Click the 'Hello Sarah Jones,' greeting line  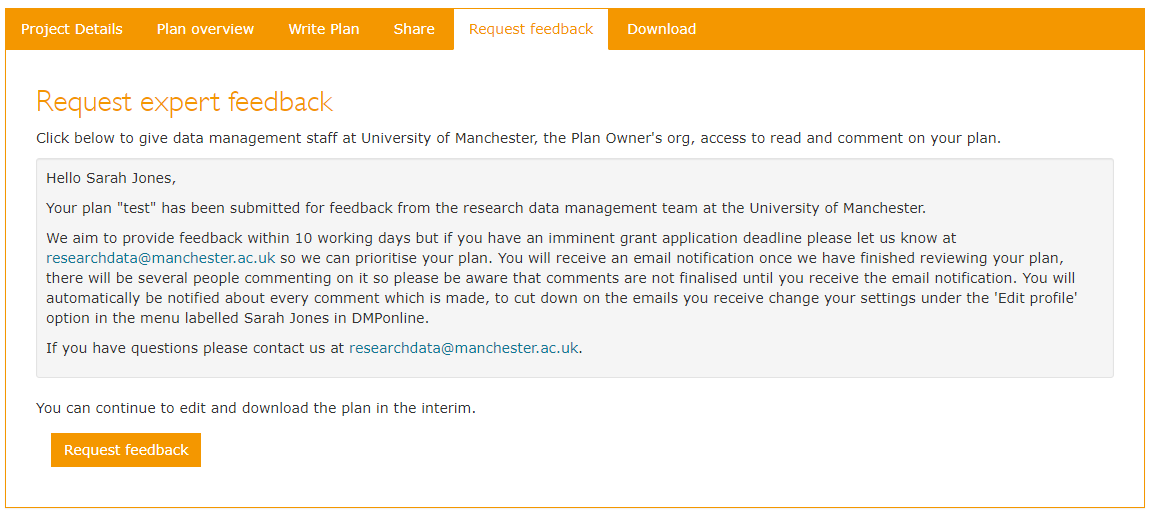(x=111, y=178)
